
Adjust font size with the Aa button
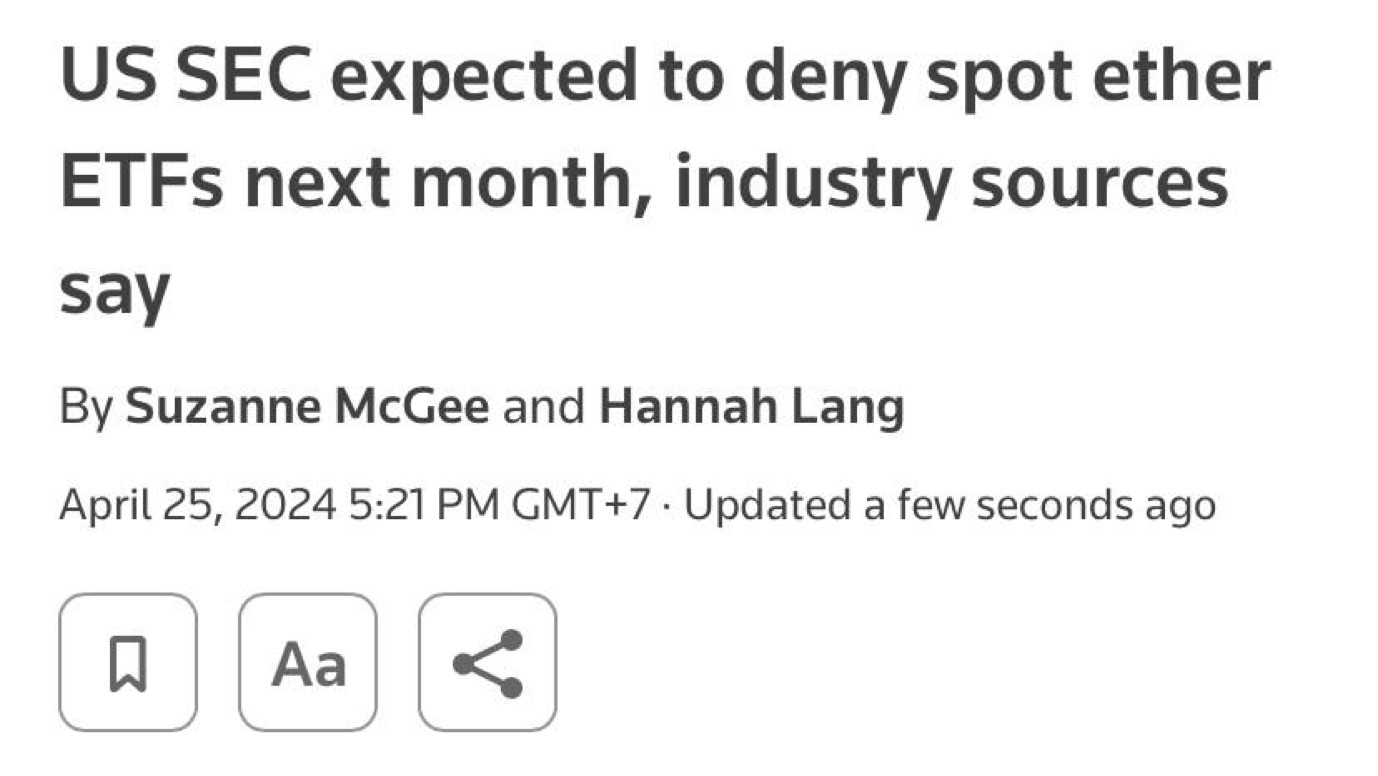308,662
